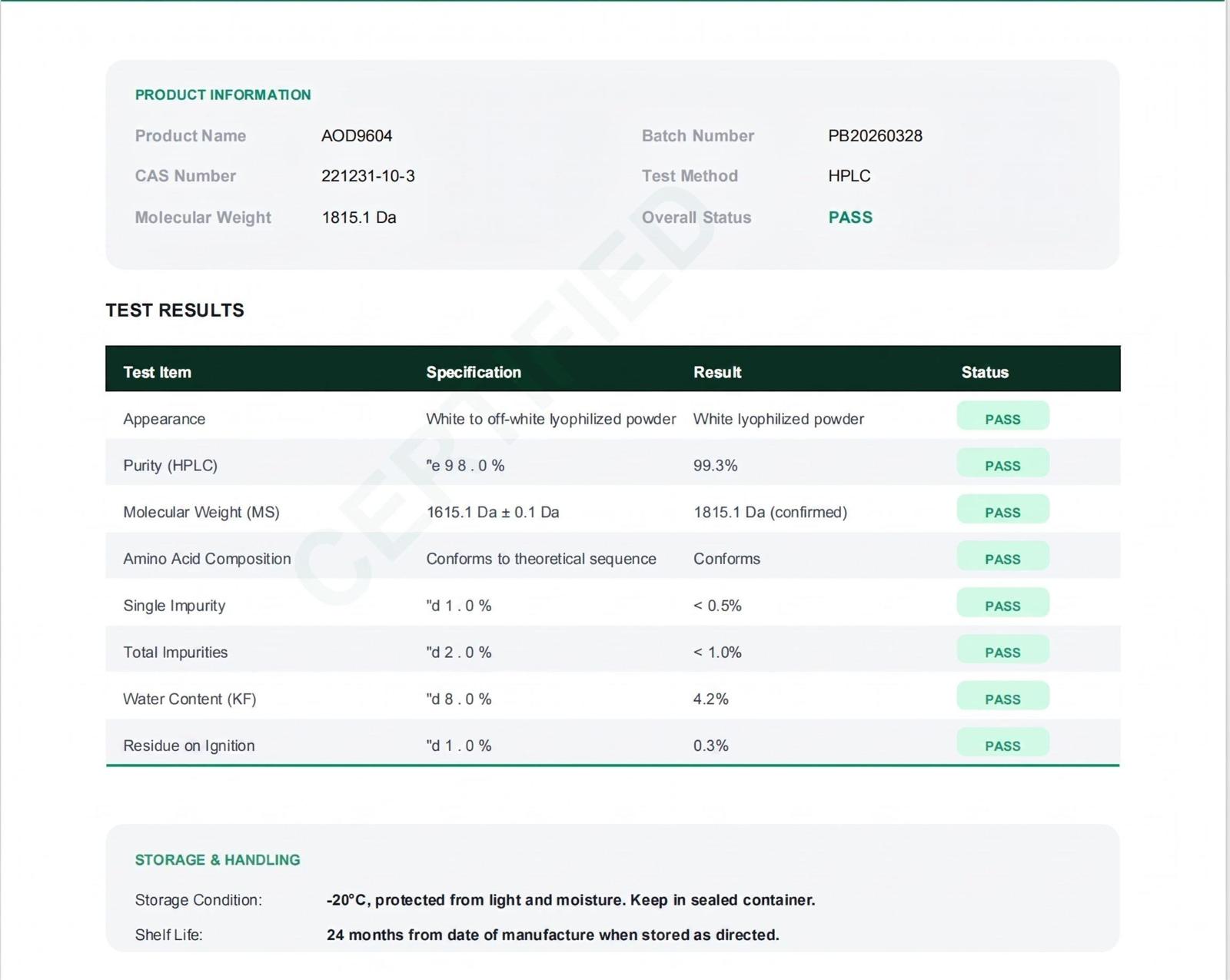Image resolution: width=1230 pixels, height=980 pixels.
Task: Click the PRODUCT INFORMATION heading
Action: pyautogui.click(x=223, y=95)
